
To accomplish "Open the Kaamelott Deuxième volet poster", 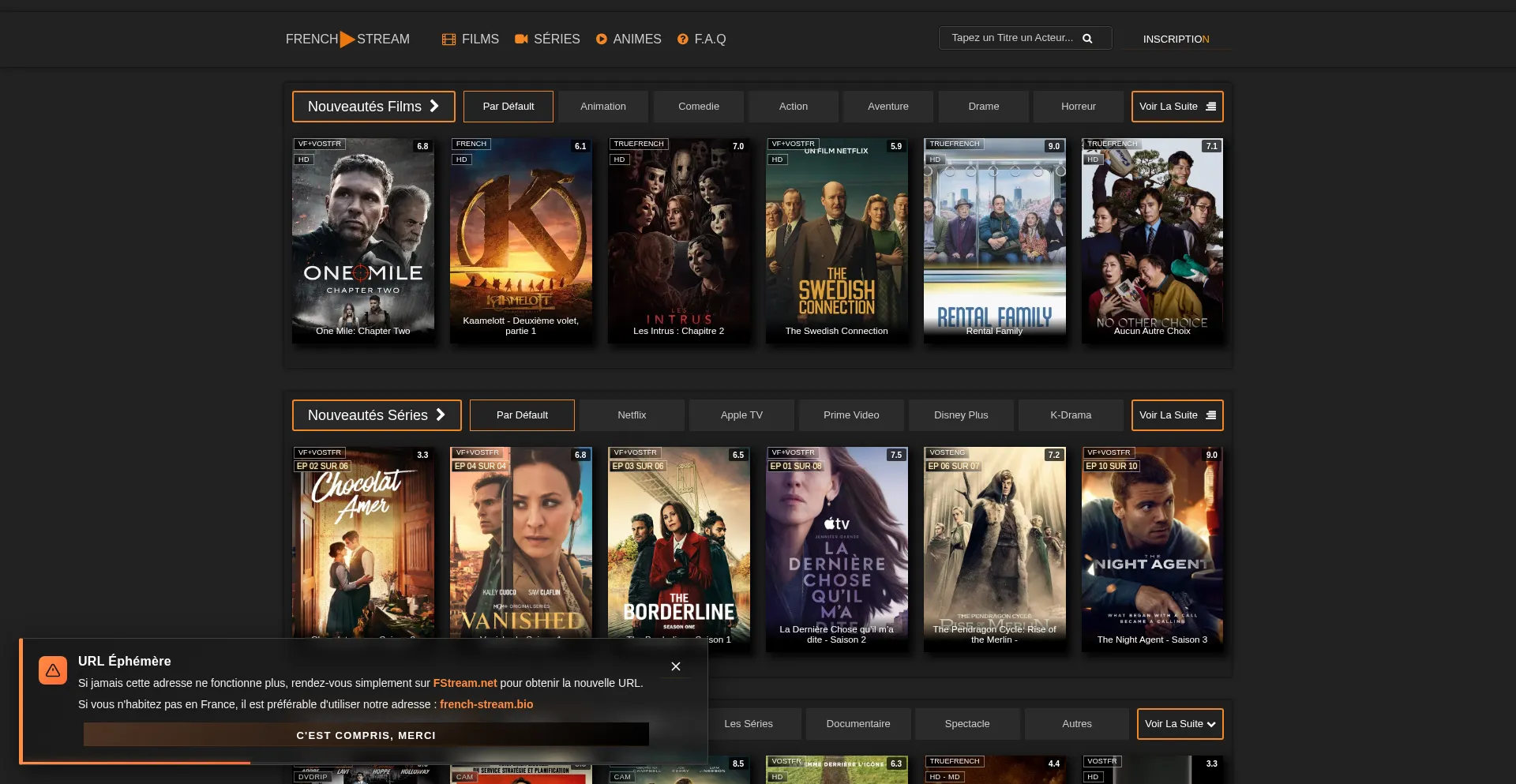I will (521, 240).
